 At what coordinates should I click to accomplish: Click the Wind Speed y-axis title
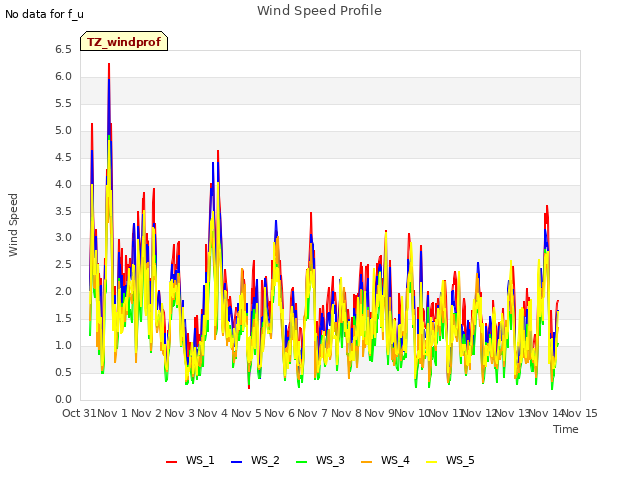(x=13, y=225)
